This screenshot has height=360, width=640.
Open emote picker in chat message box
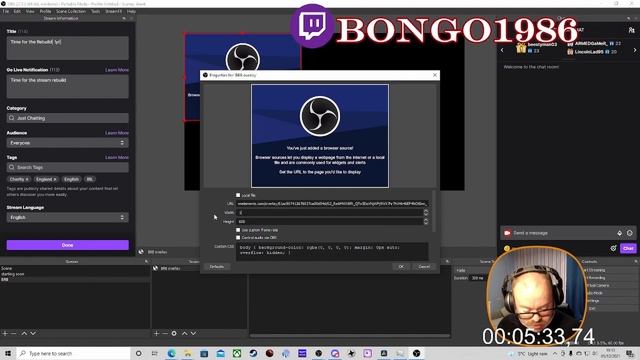coord(630,233)
